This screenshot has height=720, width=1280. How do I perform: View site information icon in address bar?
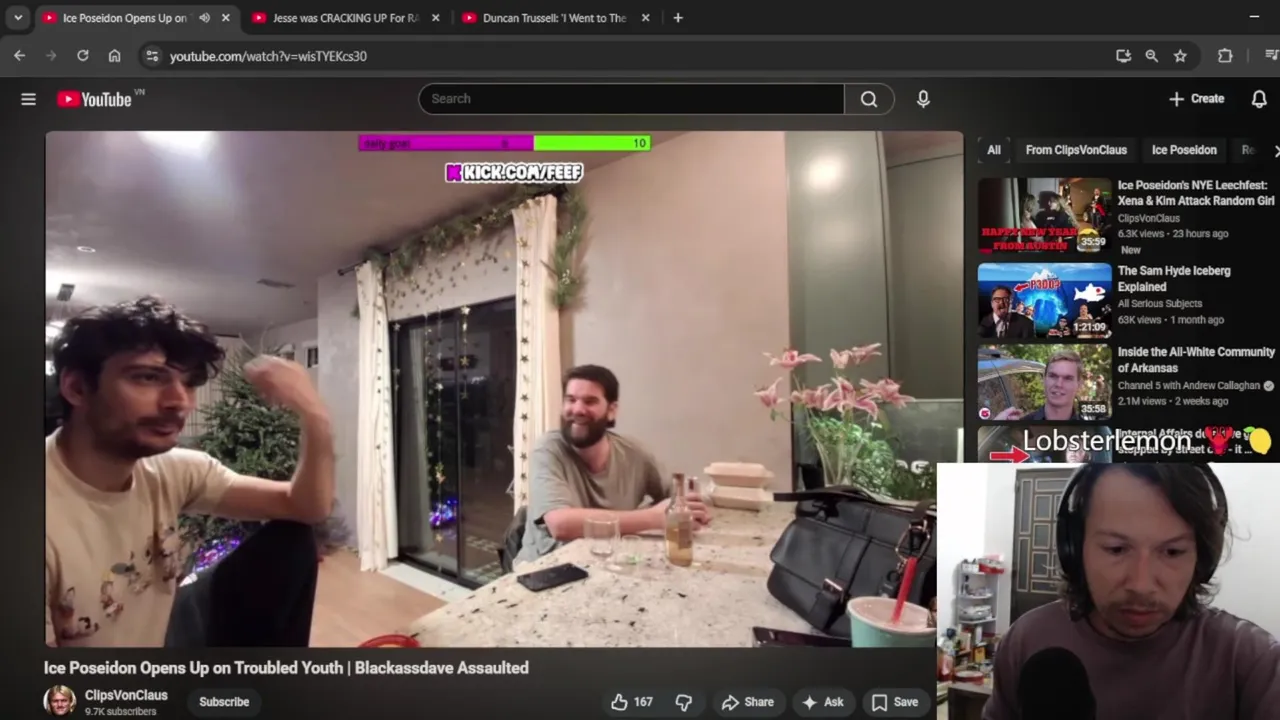[x=152, y=56]
